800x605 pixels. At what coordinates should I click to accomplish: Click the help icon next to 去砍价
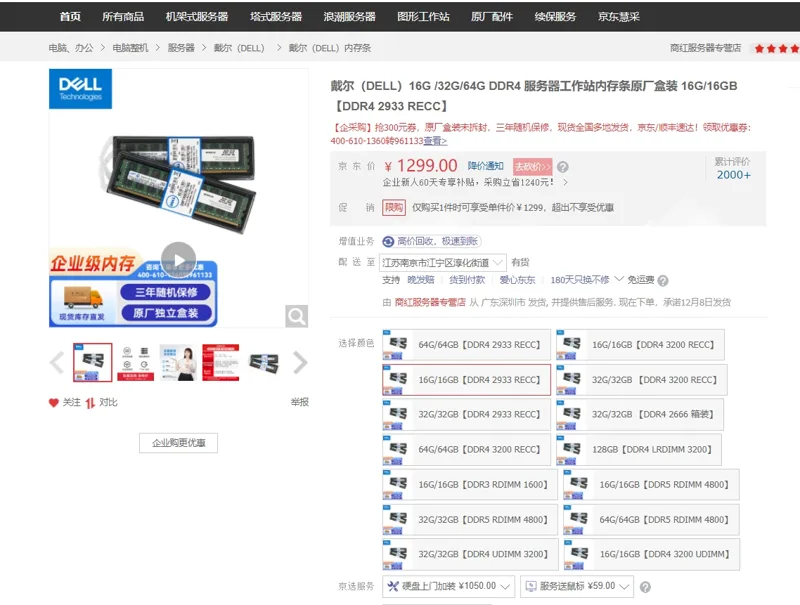click(x=562, y=167)
